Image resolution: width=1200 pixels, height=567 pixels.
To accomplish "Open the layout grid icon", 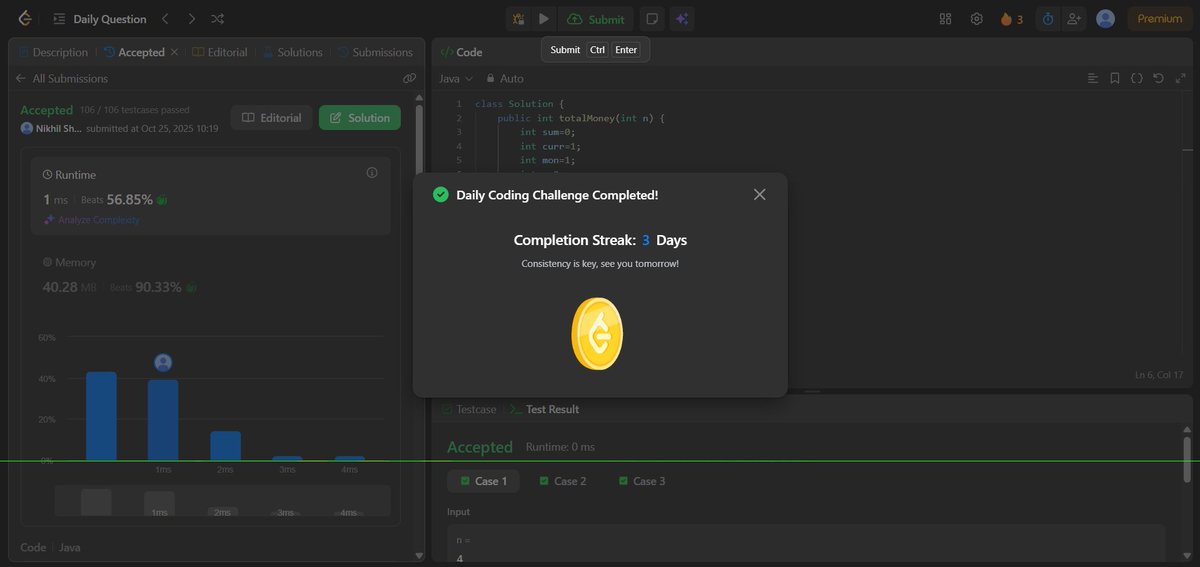I will (x=946, y=19).
